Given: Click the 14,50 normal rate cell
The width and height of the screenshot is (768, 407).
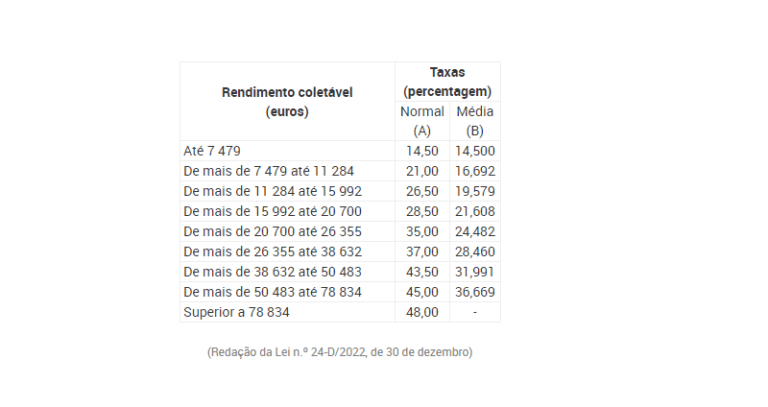Looking at the screenshot, I should pyautogui.click(x=422, y=151).
